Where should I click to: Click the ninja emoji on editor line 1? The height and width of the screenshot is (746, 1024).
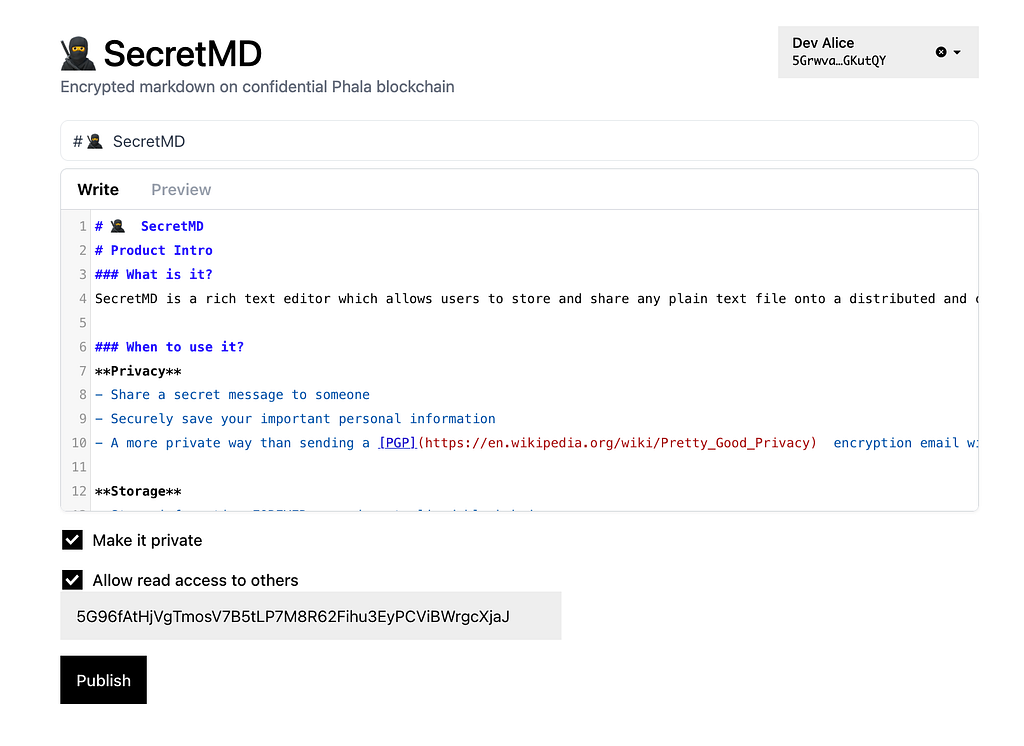117,227
